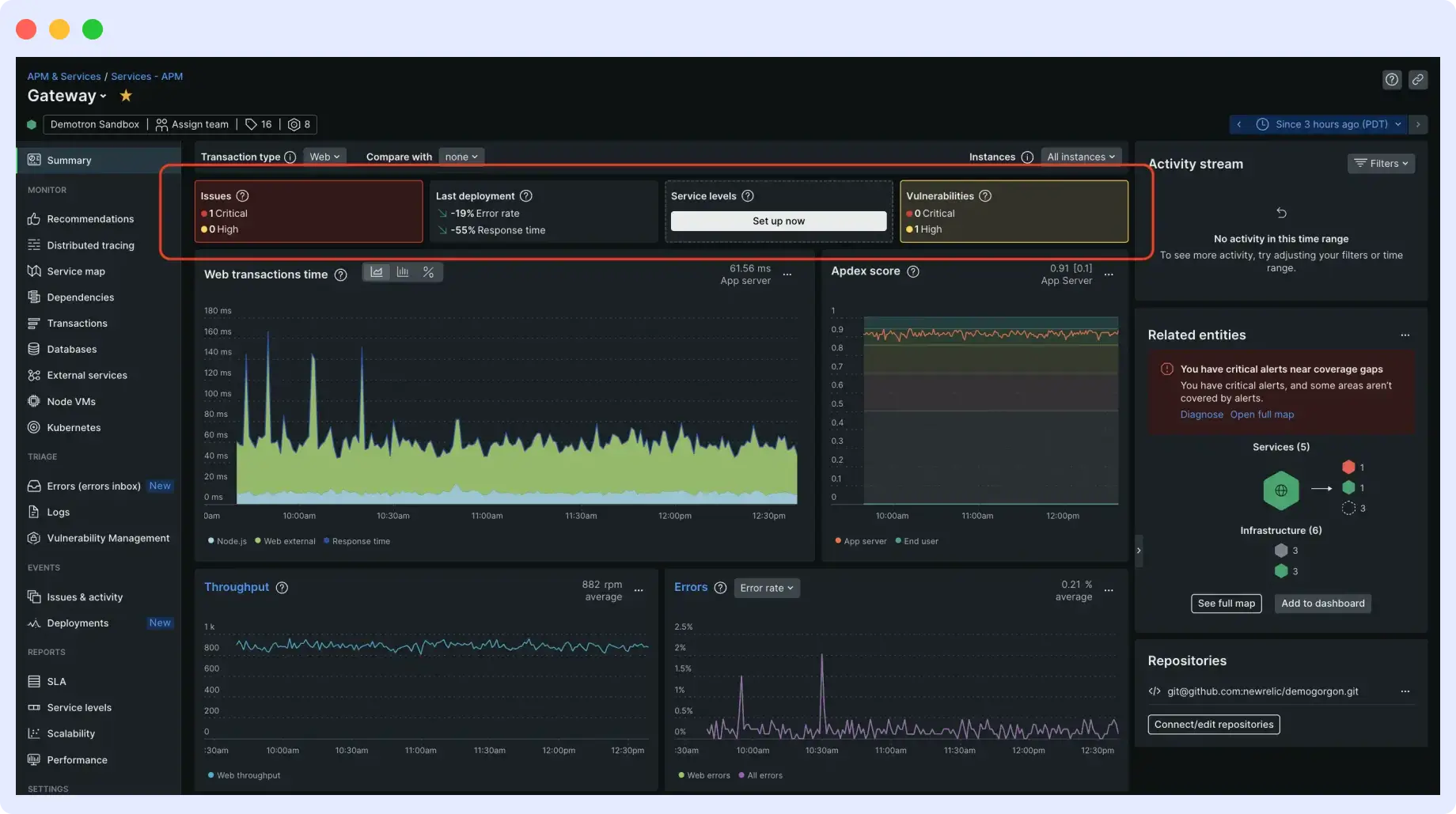Open Errors inbox in the left navigation
This screenshot has height=814, width=1456.
tap(93, 486)
